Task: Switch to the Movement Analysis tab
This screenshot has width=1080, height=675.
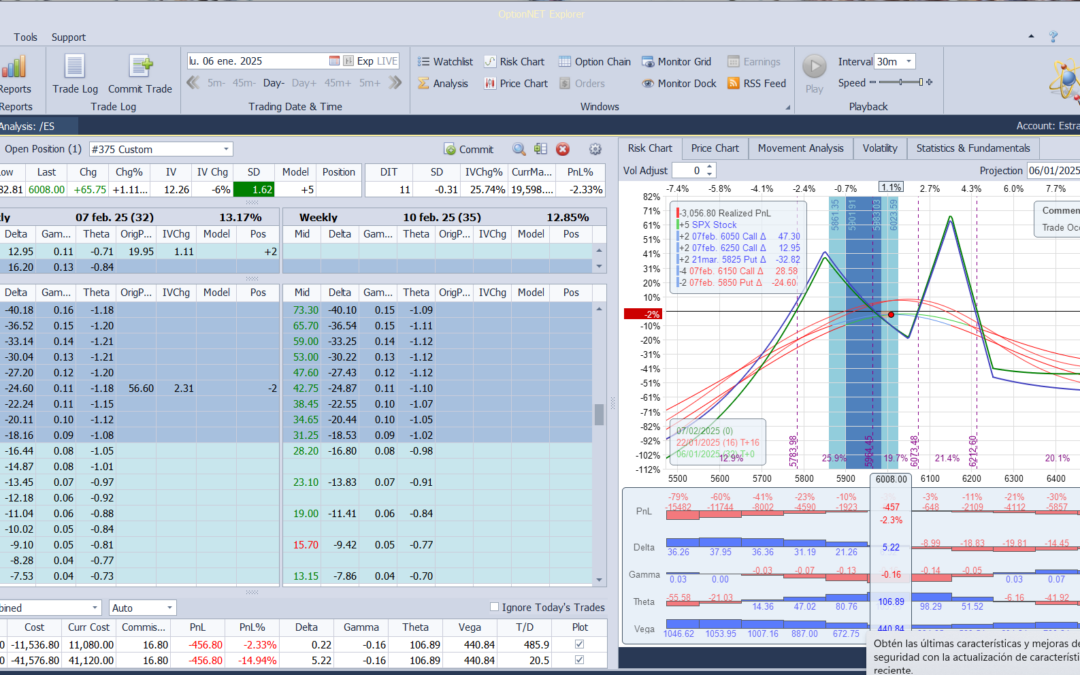Action: point(800,148)
